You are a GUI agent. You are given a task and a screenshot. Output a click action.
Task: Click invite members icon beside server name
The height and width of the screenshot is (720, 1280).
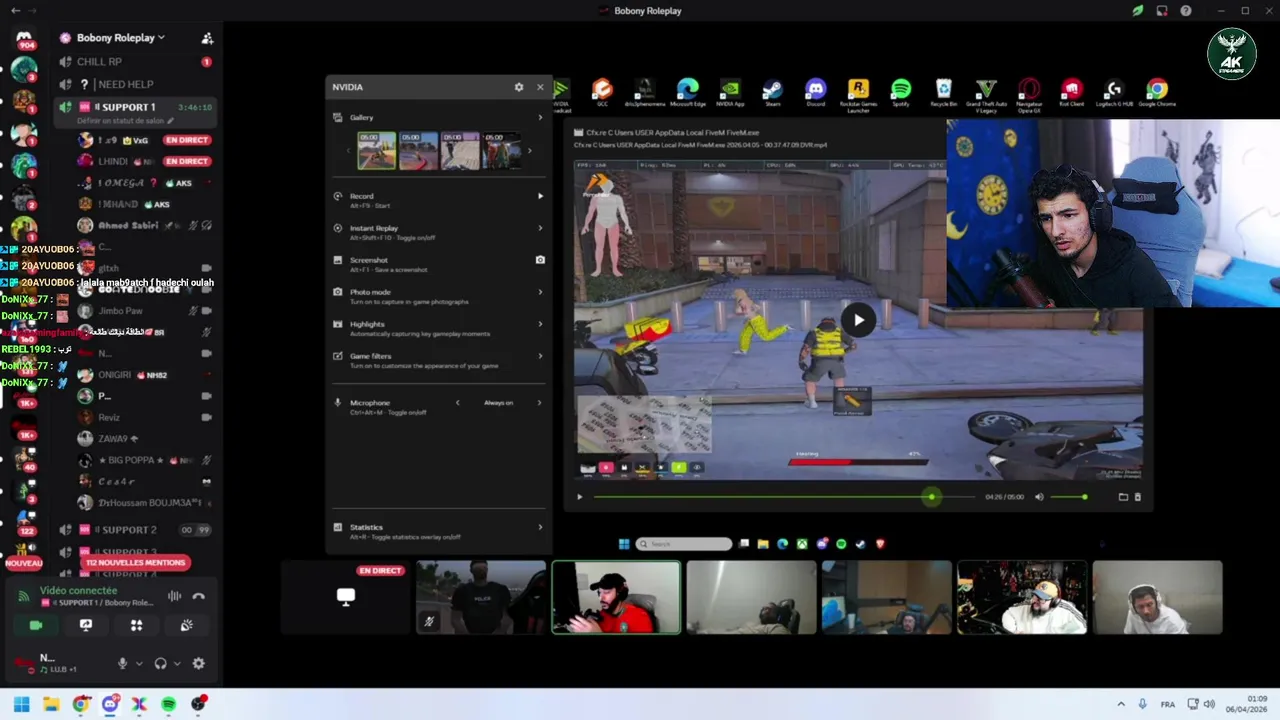click(x=207, y=38)
